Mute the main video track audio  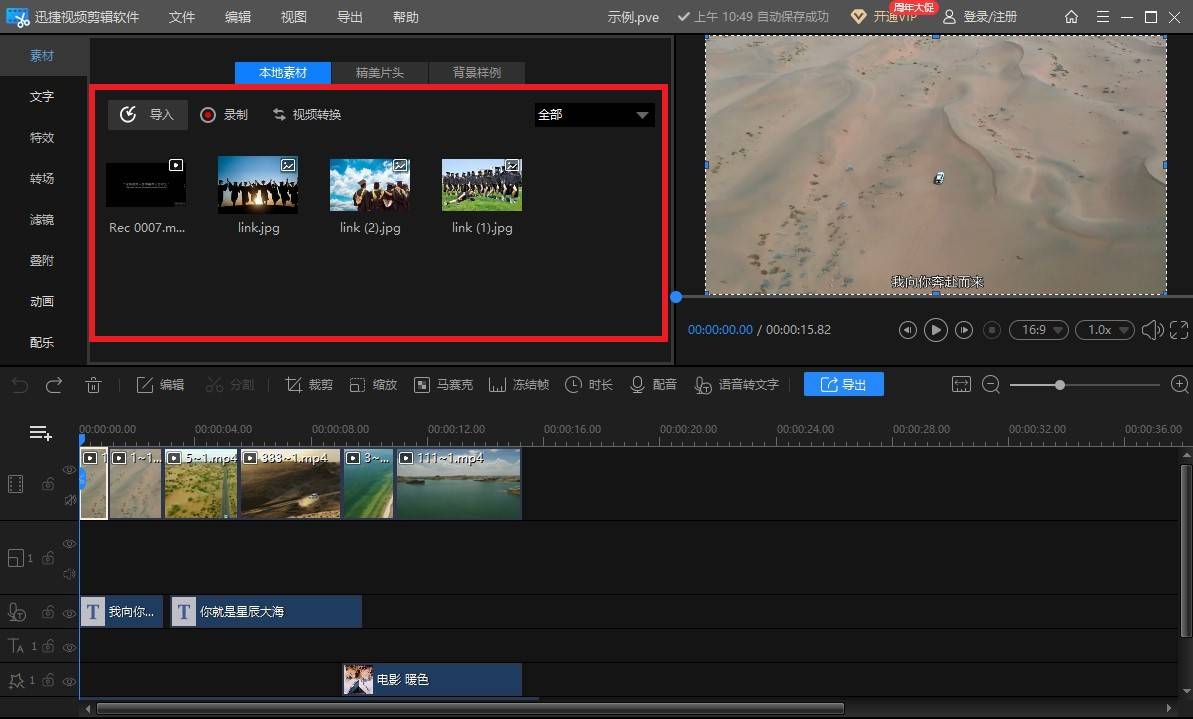tap(70, 499)
